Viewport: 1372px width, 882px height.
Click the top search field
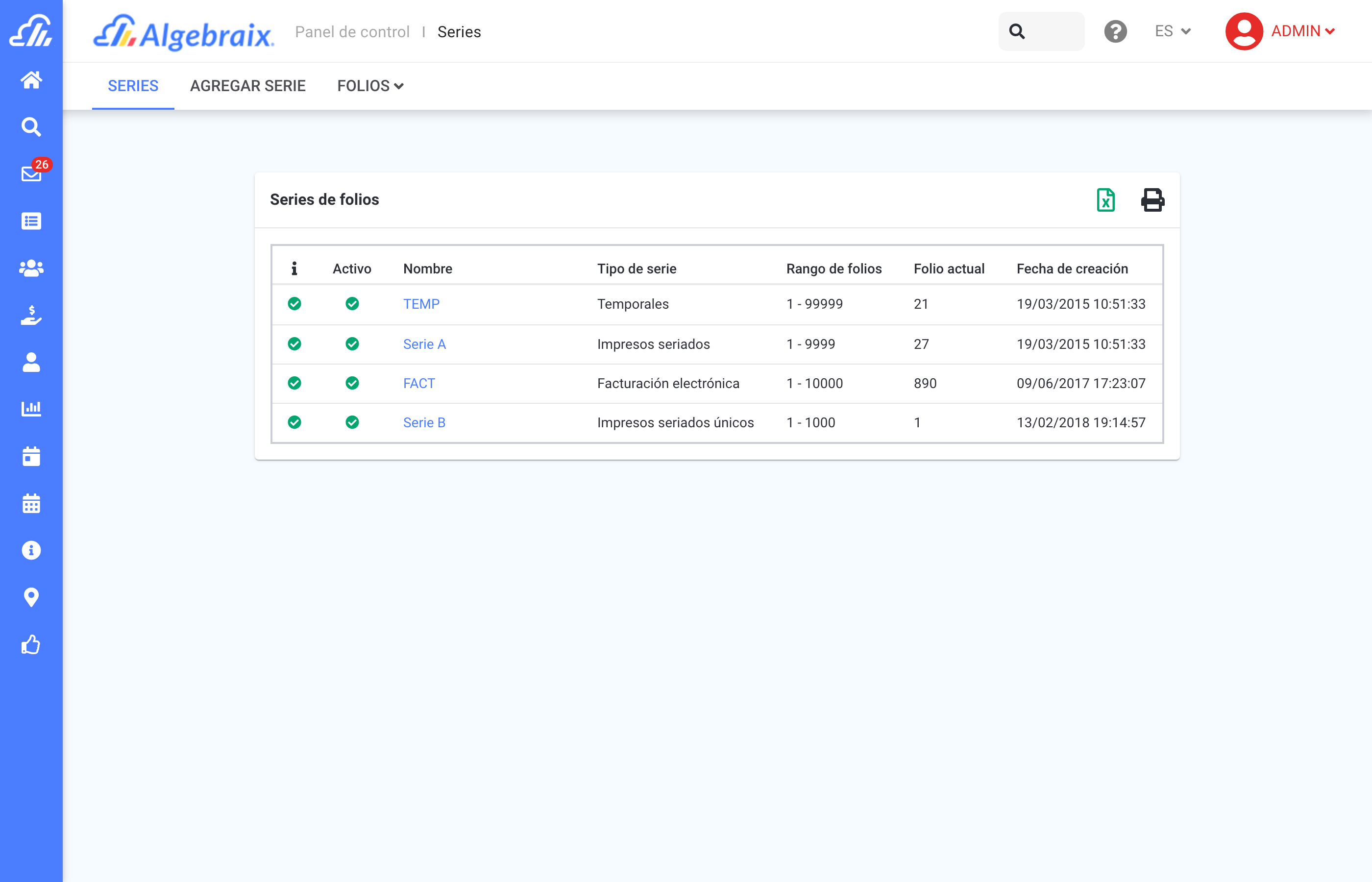click(1041, 31)
